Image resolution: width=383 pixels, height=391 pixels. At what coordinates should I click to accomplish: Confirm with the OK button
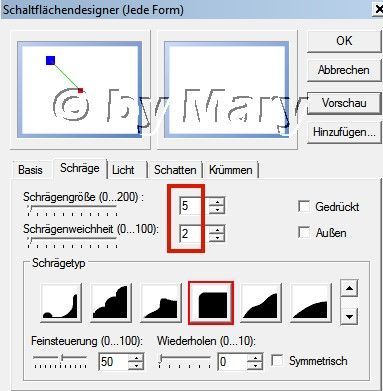coord(344,41)
